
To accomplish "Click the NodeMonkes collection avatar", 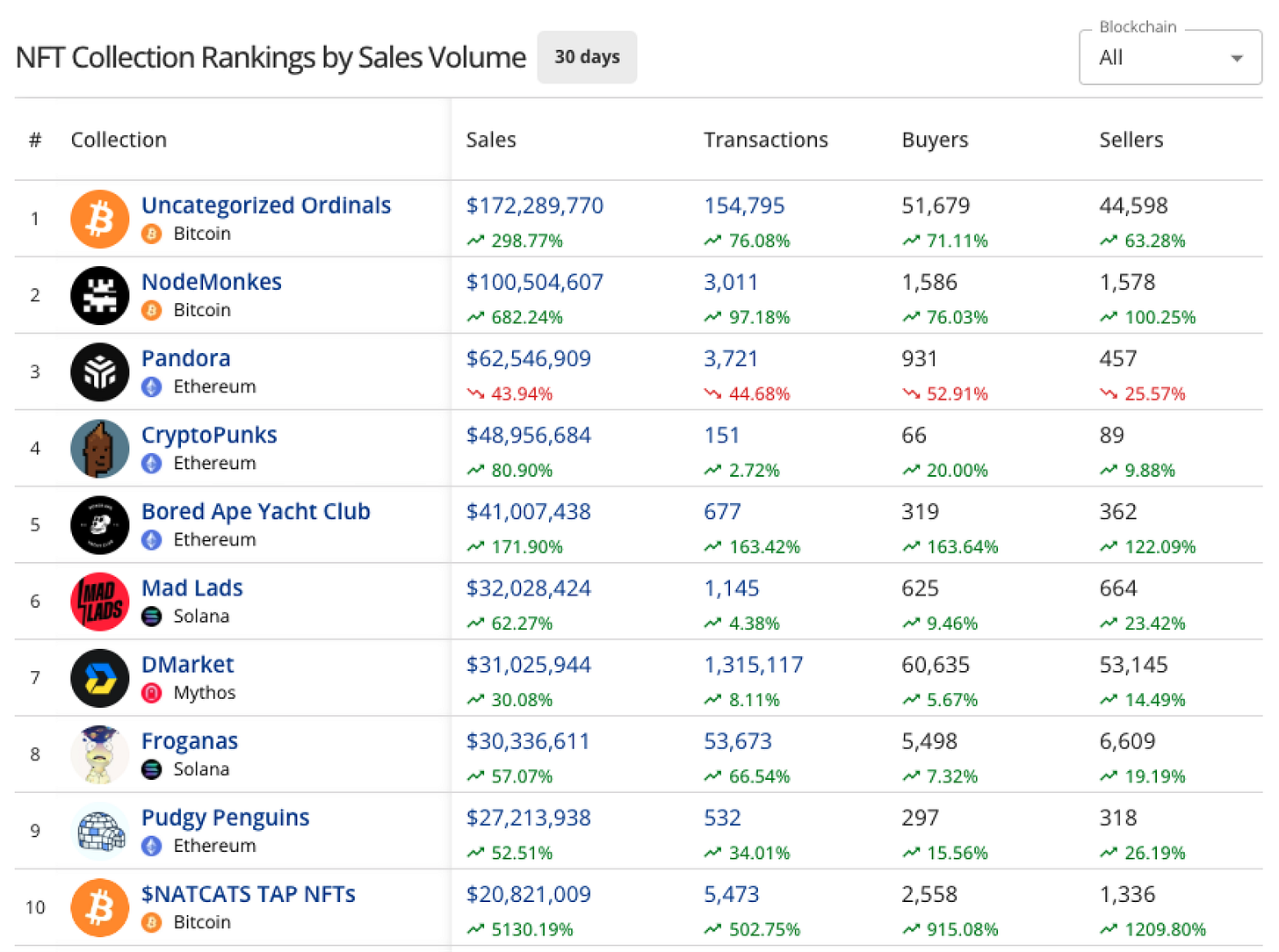I will coord(99,295).
